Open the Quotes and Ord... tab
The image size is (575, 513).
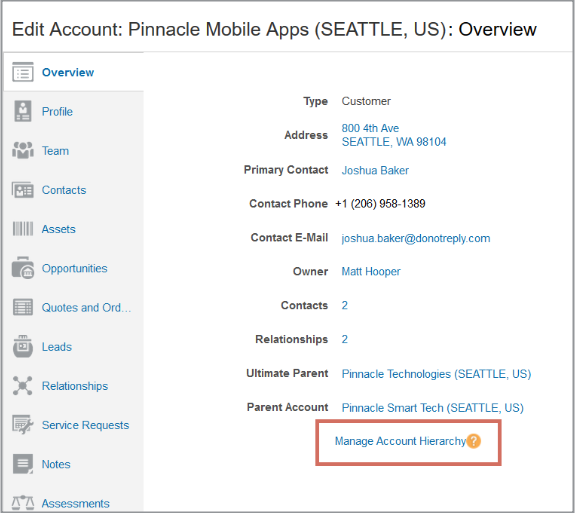[x=86, y=308]
